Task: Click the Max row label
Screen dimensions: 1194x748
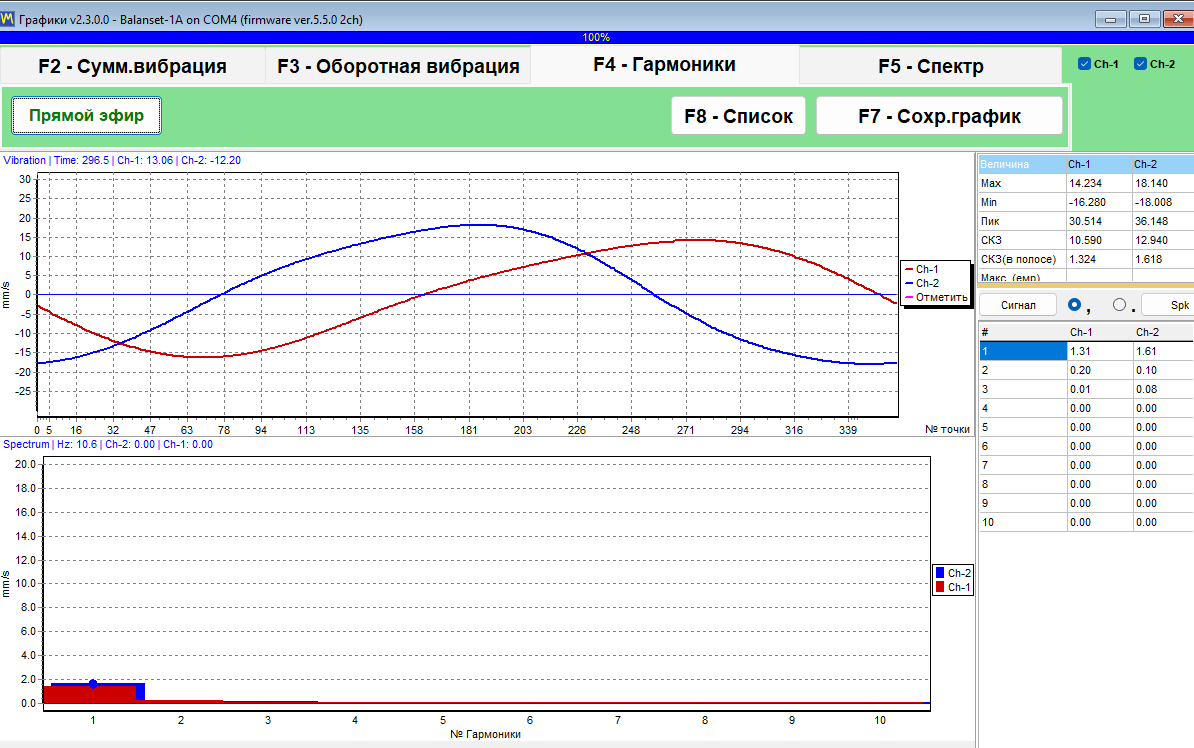Action: point(1023,183)
